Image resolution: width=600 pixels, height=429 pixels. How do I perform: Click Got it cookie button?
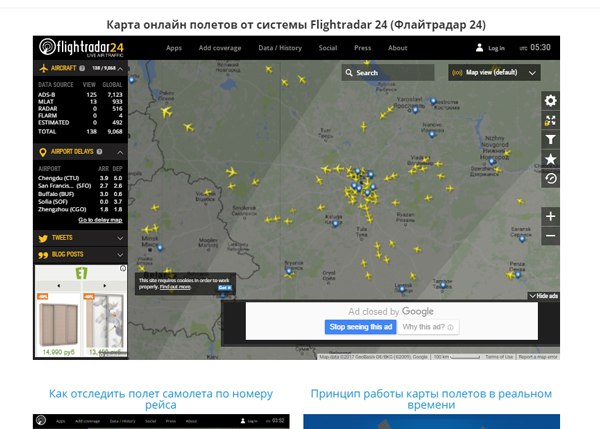click(x=225, y=287)
